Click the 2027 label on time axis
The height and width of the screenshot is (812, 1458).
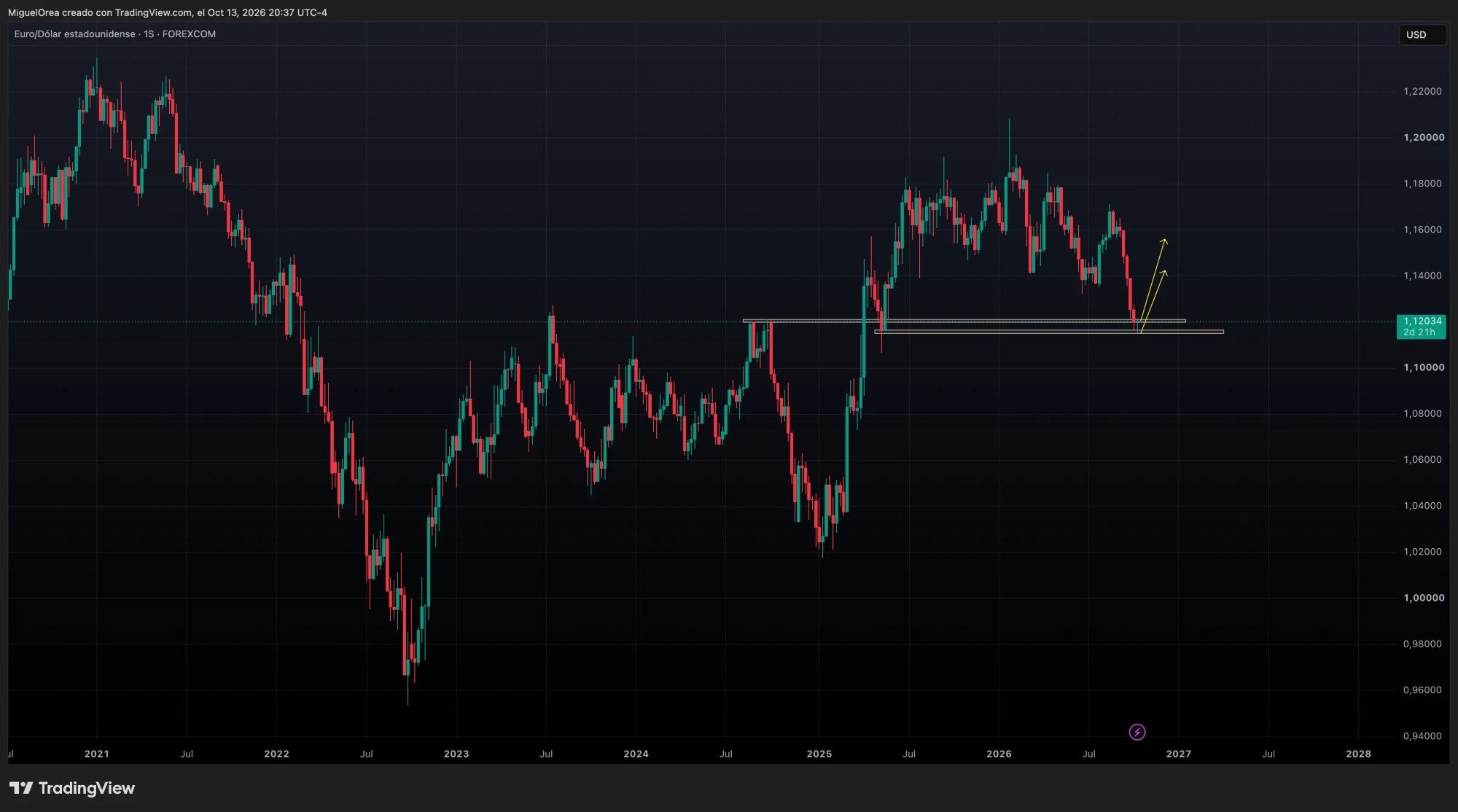pos(1179,754)
